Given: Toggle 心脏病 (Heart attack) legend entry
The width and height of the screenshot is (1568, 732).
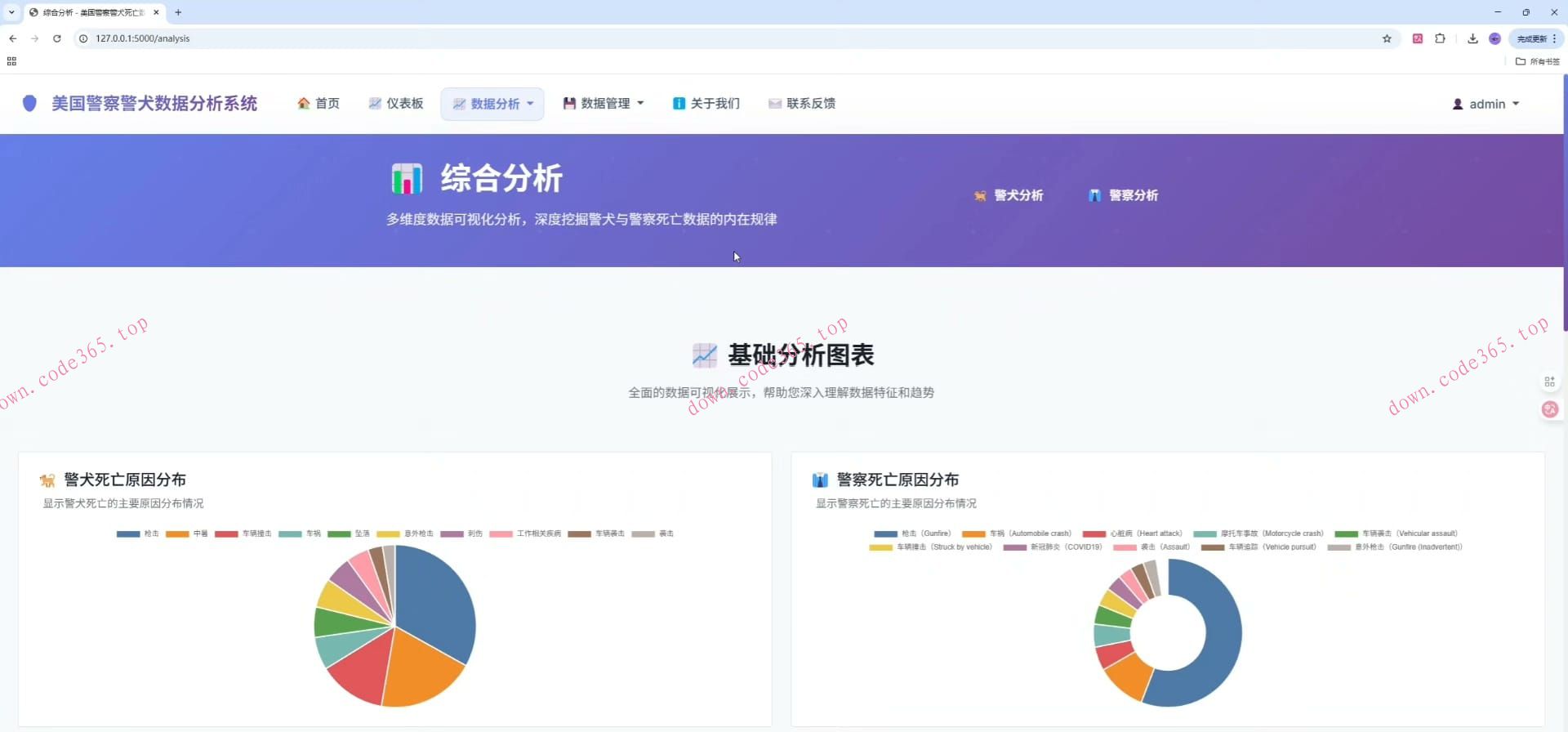Looking at the screenshot, I should [x=1132, y=533].
